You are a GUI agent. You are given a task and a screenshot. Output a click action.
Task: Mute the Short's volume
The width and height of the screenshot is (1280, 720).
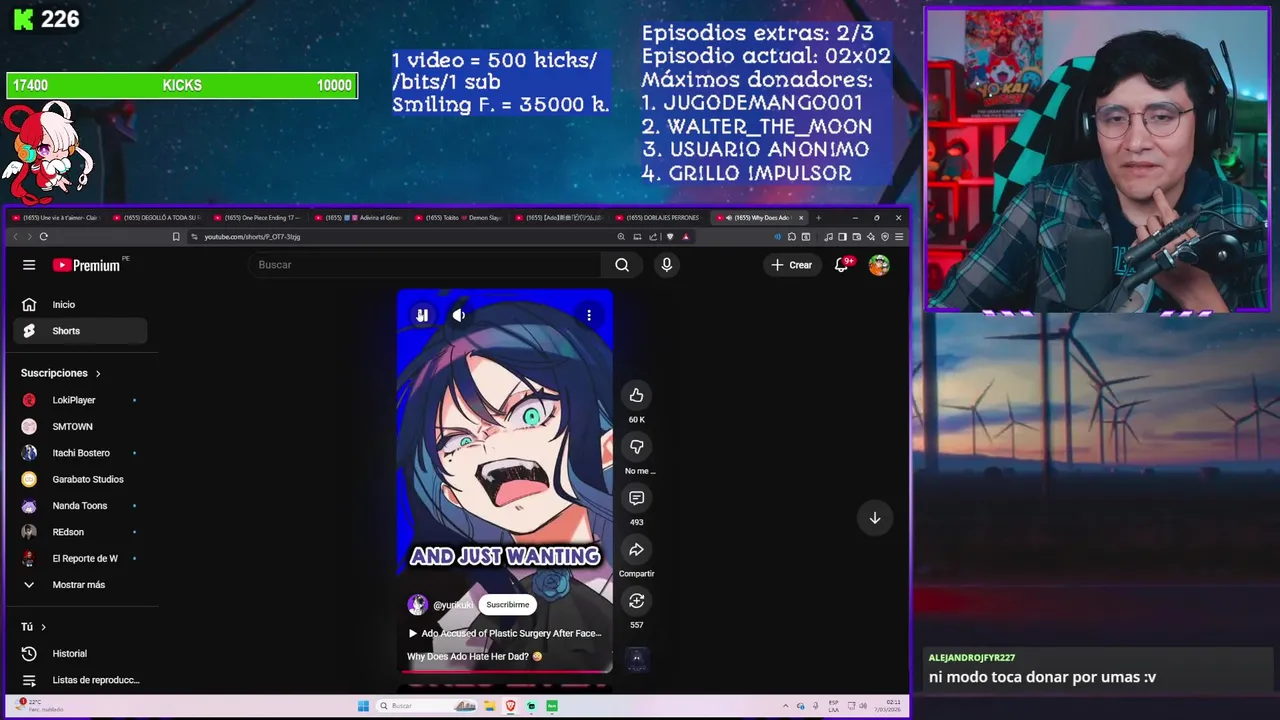pos(459,315)
